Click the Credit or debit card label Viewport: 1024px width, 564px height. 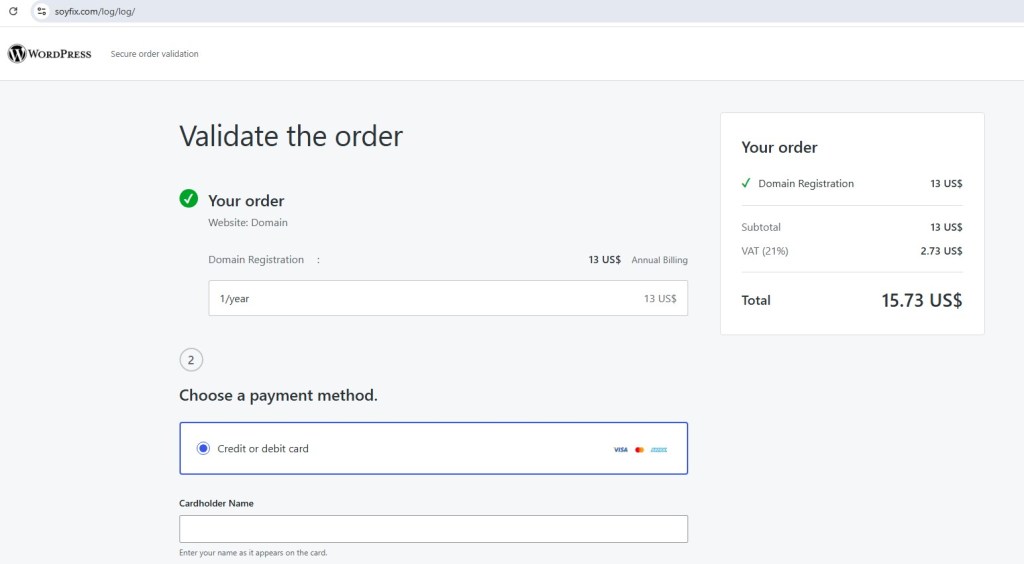tap(263, 449)
